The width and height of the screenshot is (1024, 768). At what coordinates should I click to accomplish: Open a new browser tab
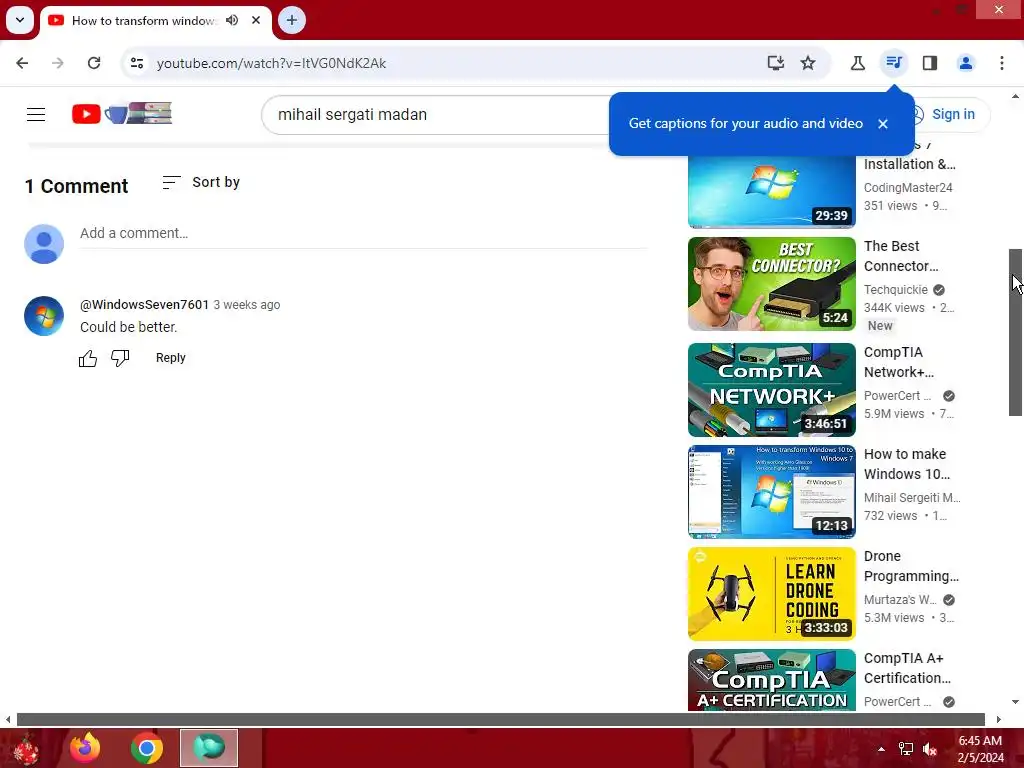coord(292,20)
